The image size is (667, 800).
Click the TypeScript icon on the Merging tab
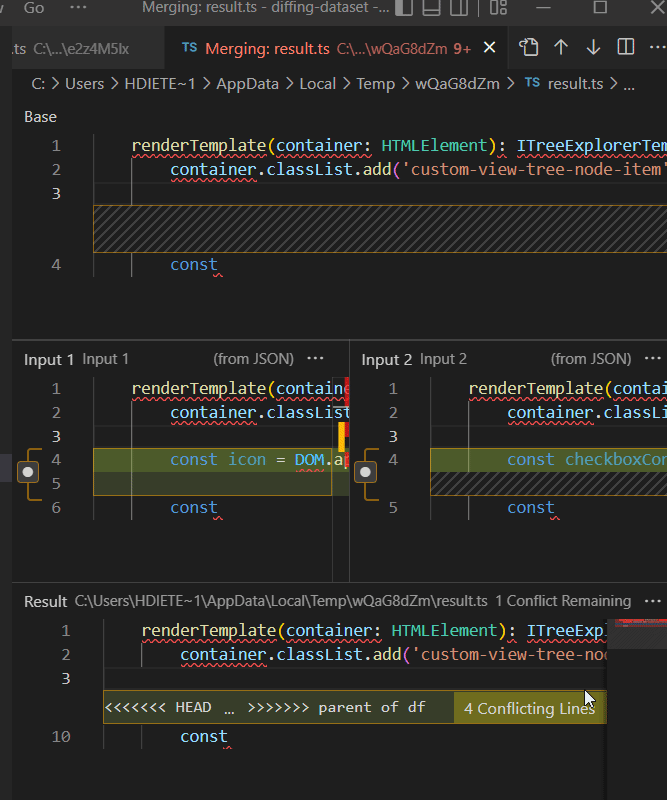pos(188,47)
